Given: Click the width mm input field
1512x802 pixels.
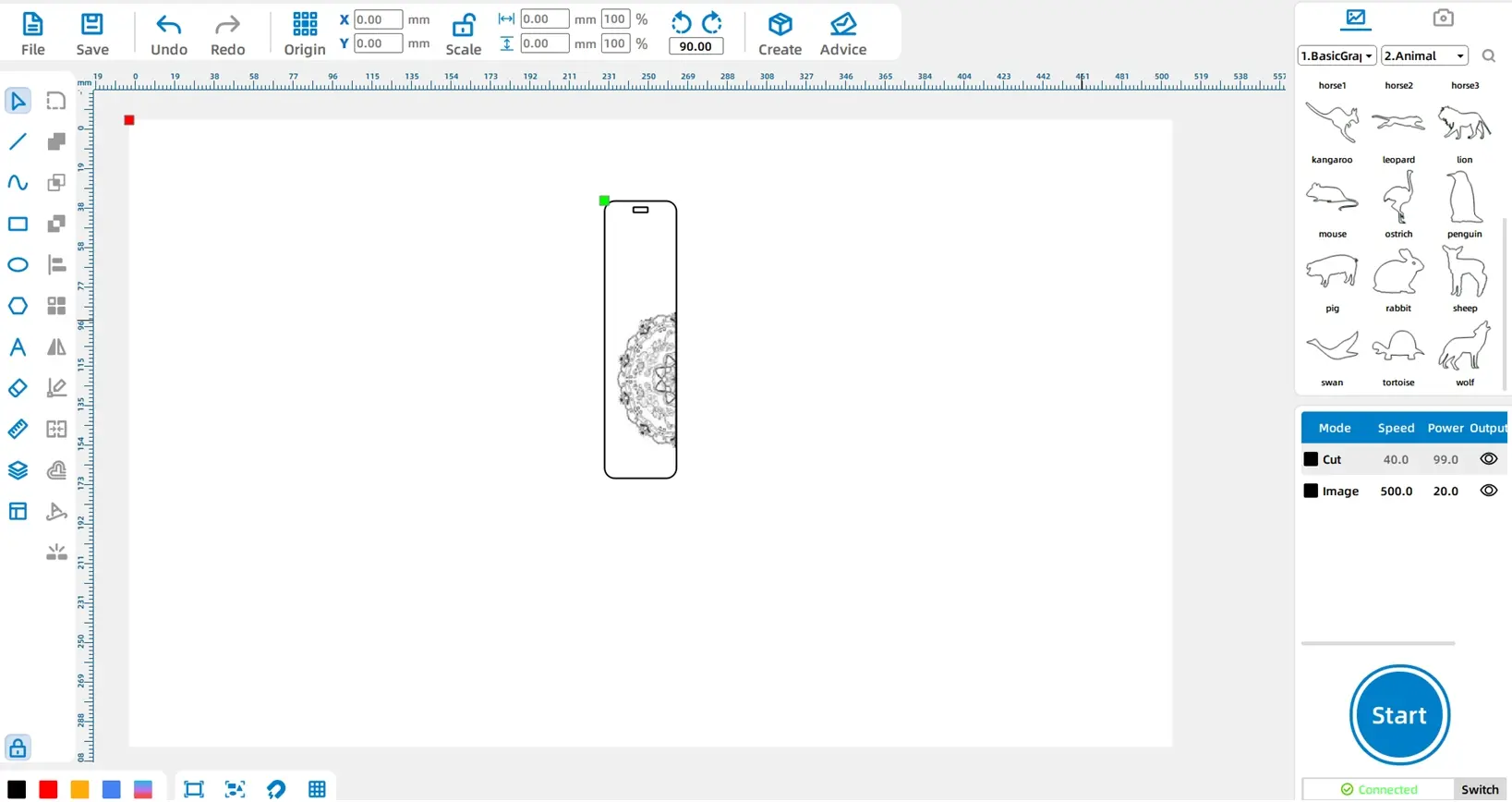Looking at the screenshot, I should tap(545, 18).
